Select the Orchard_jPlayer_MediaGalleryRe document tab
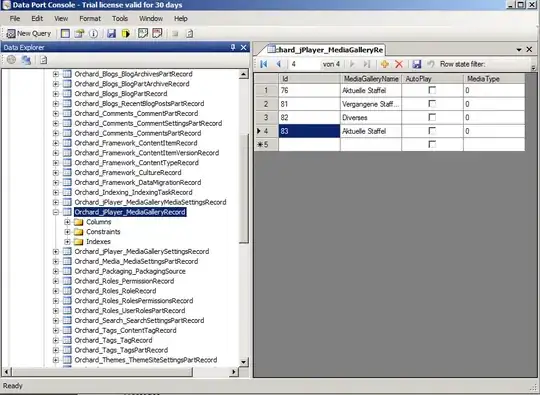The width and height of the screenshot is (540, 395). tap(325, 50)
